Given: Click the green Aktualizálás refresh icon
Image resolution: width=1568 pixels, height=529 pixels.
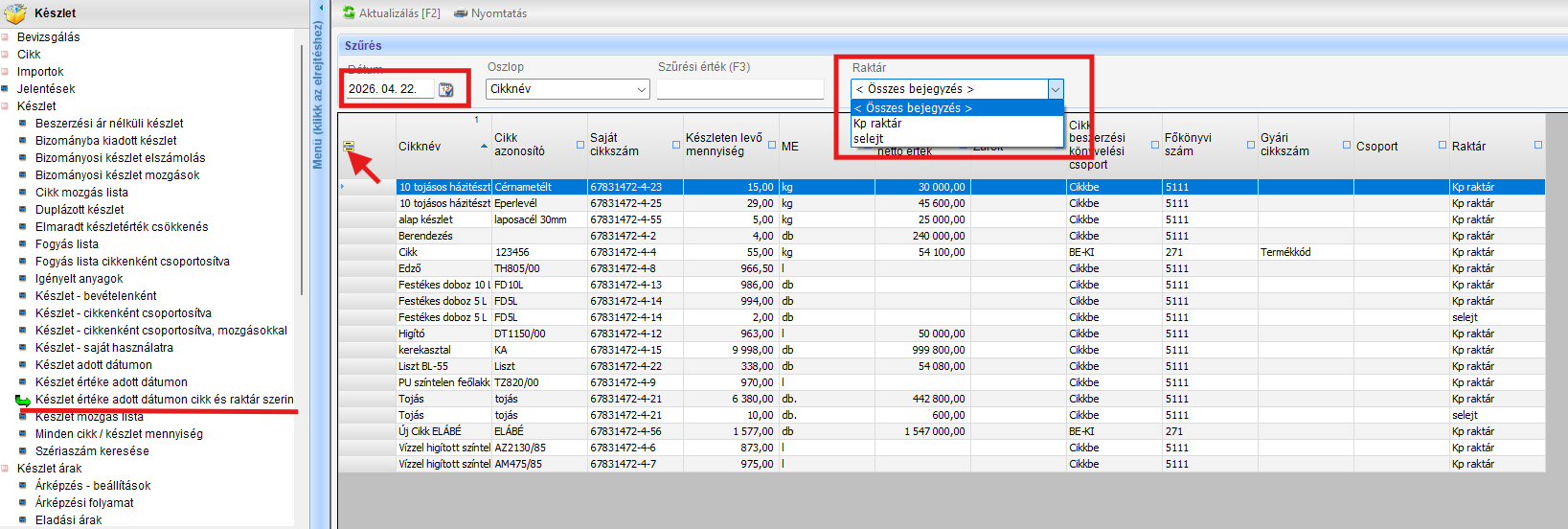Looking at the screenshot, I should pos(350,13).
